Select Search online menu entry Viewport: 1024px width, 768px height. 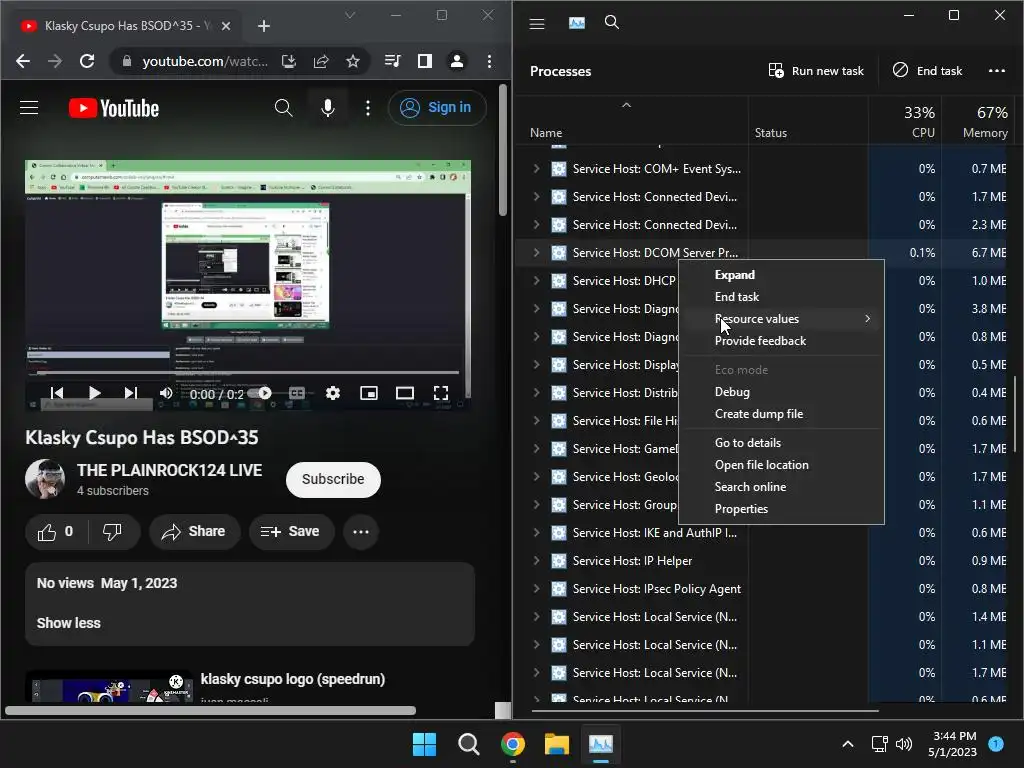tap(750, 487)
